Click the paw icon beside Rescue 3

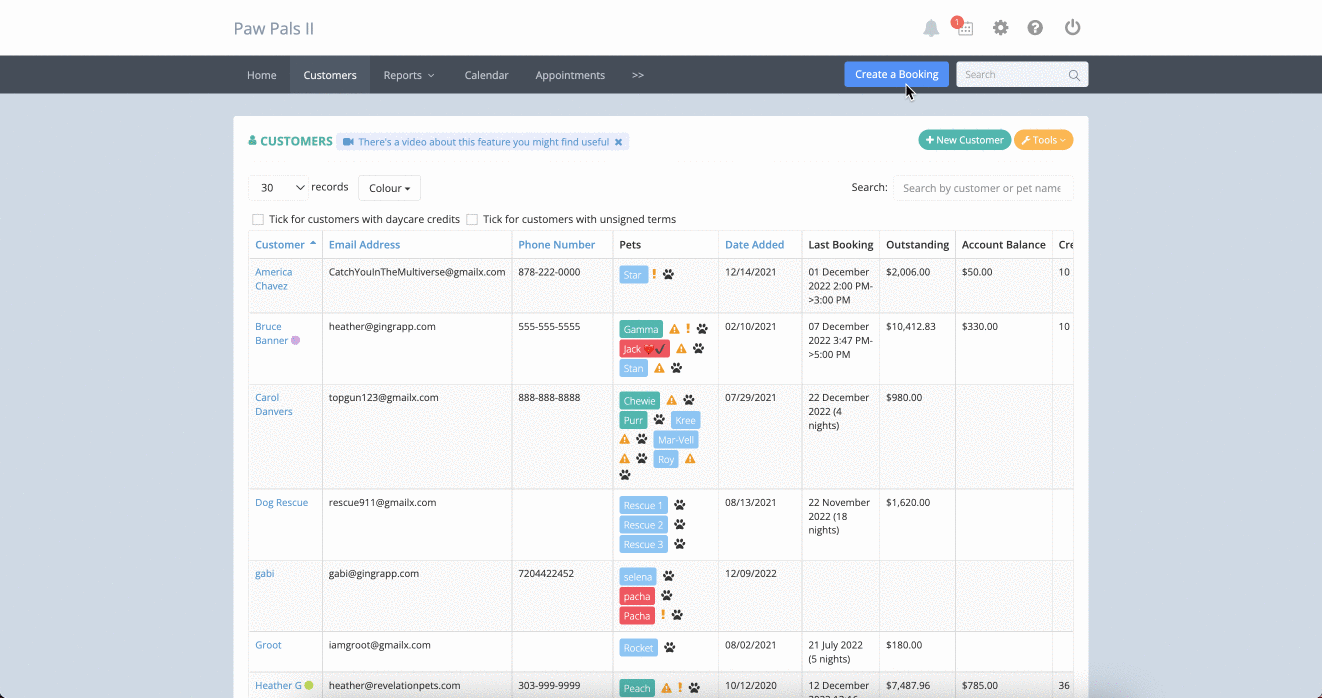coord(679,544)
